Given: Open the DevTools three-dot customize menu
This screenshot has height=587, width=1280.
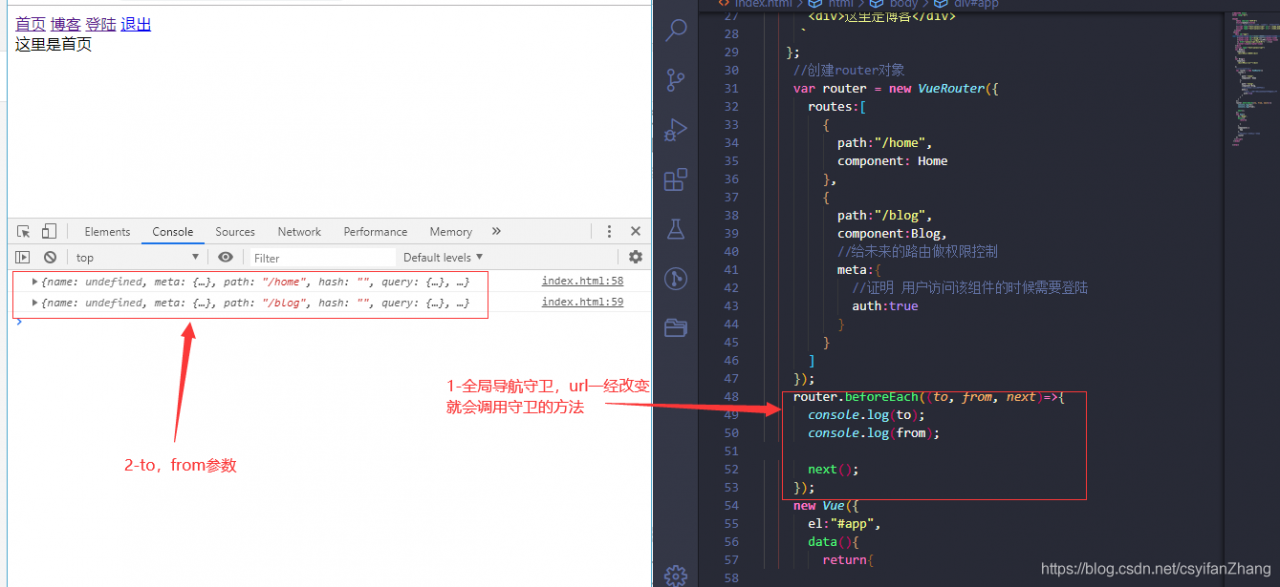Looking at the screenshot, I should point(609,231).
